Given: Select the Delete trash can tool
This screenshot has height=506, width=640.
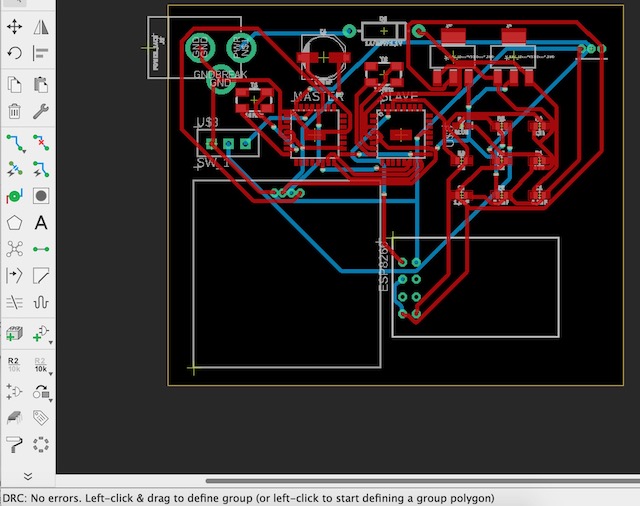Looking at the screenshot, I should pos(14,111).
